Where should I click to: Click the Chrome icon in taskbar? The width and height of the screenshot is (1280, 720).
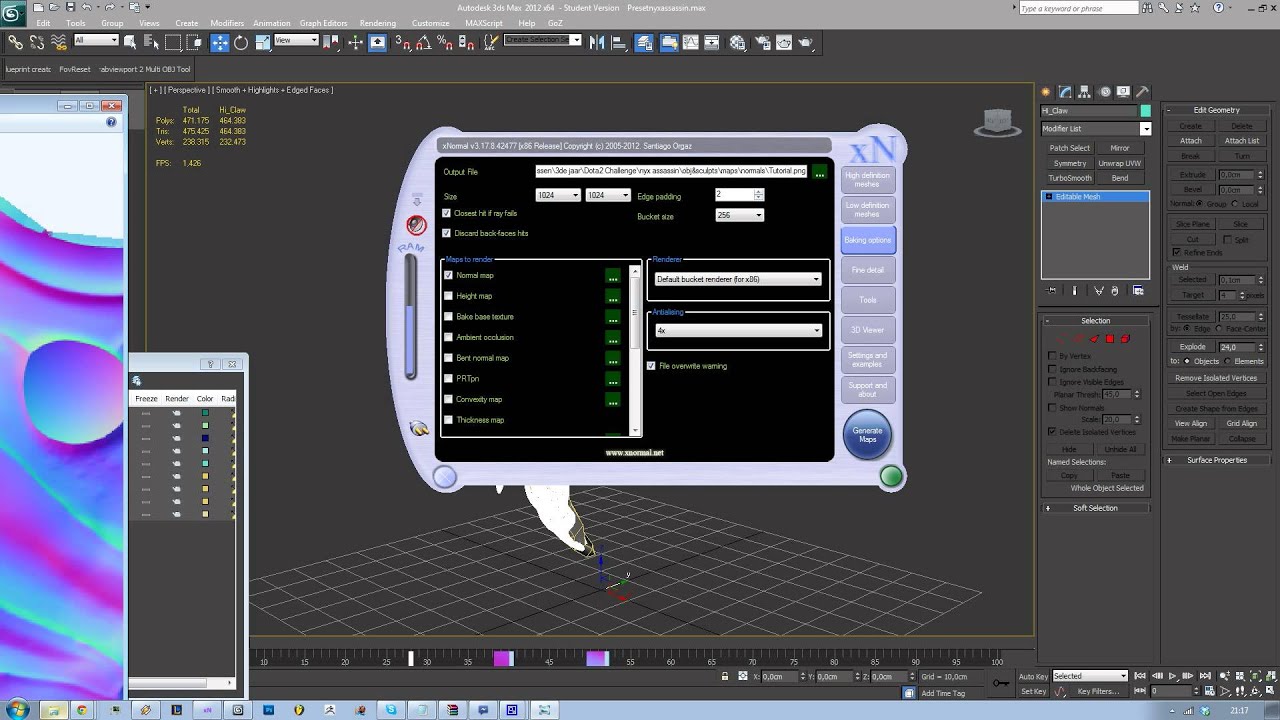point(82,710)
